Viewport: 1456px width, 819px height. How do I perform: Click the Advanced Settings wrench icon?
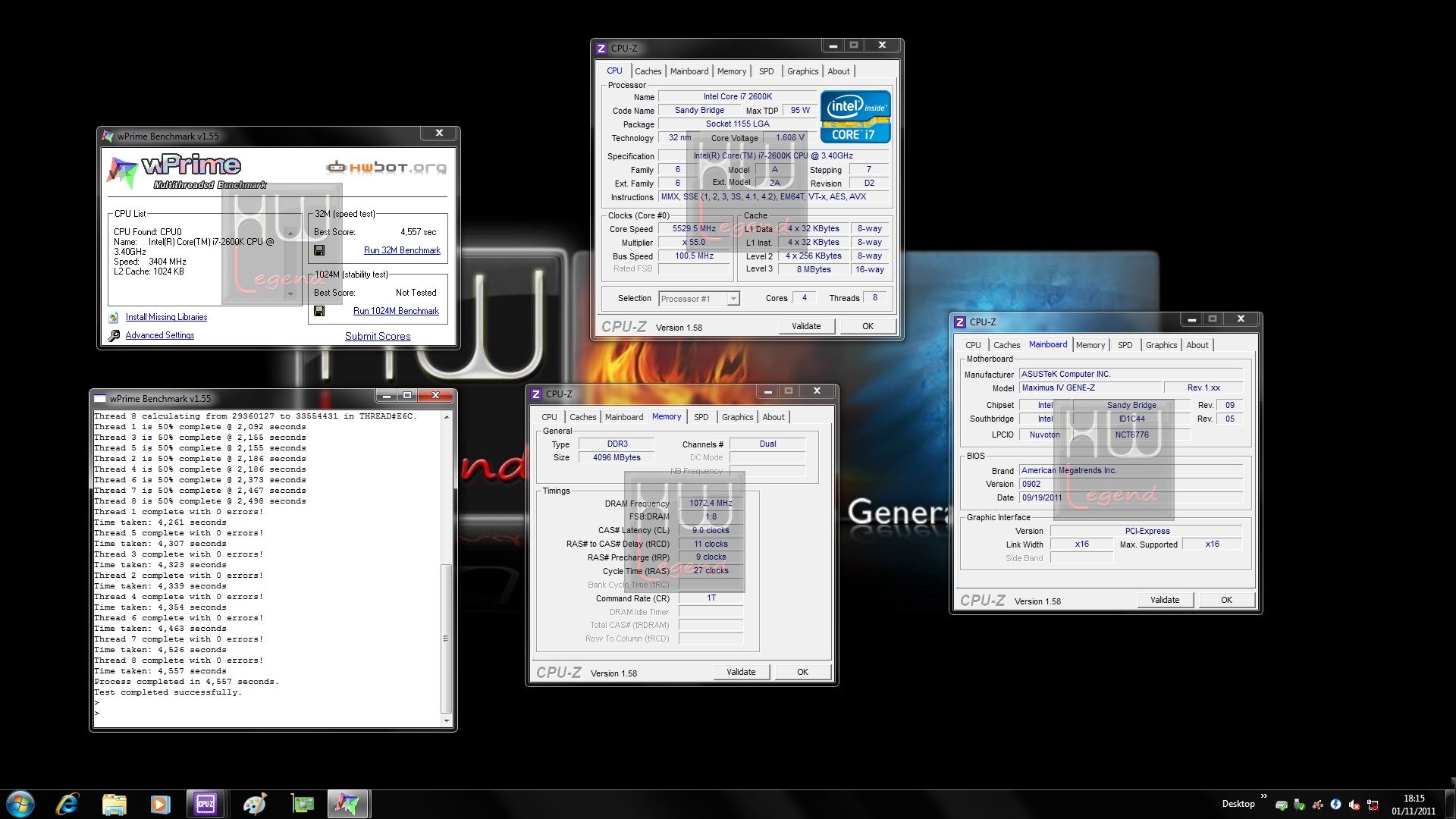[114, 335]
